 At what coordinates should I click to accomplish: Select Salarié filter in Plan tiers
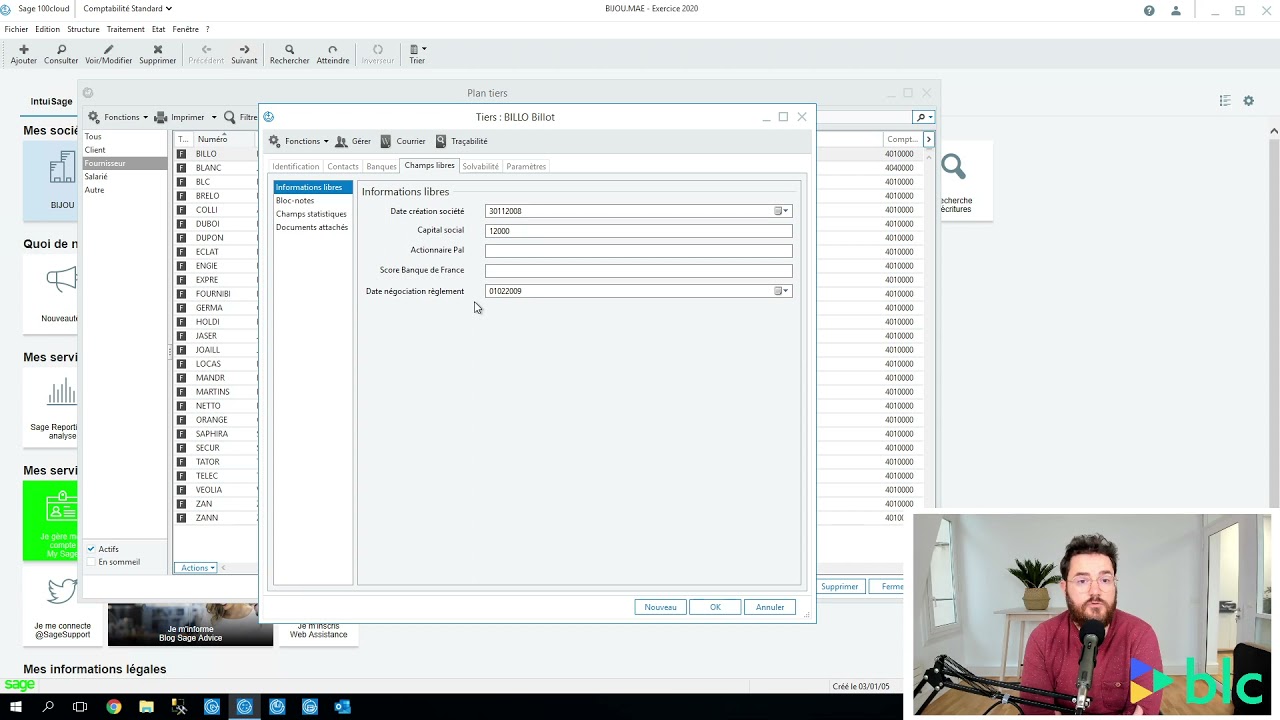96,176
